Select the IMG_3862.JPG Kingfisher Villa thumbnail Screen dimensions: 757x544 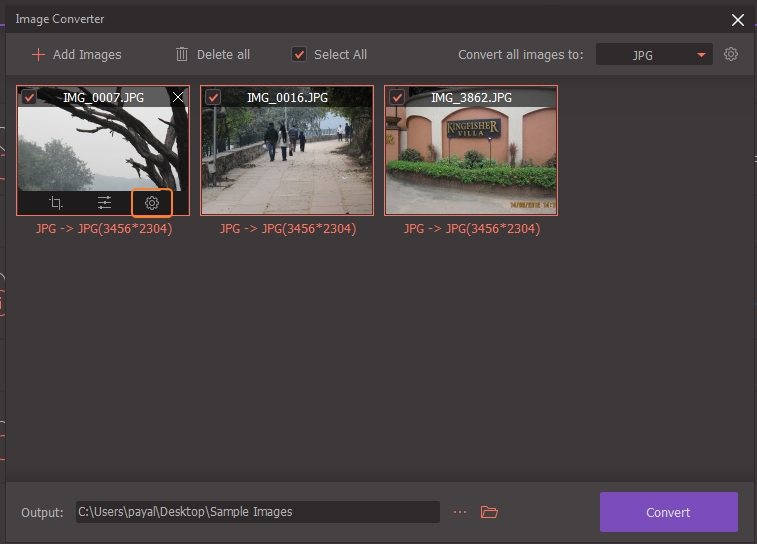[x=471, y=160]
